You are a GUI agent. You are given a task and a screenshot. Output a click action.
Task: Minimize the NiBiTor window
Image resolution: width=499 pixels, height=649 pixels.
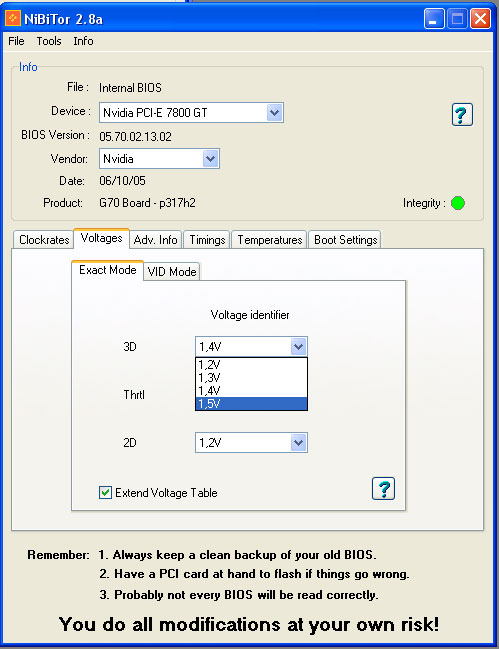tap(434, 19)
